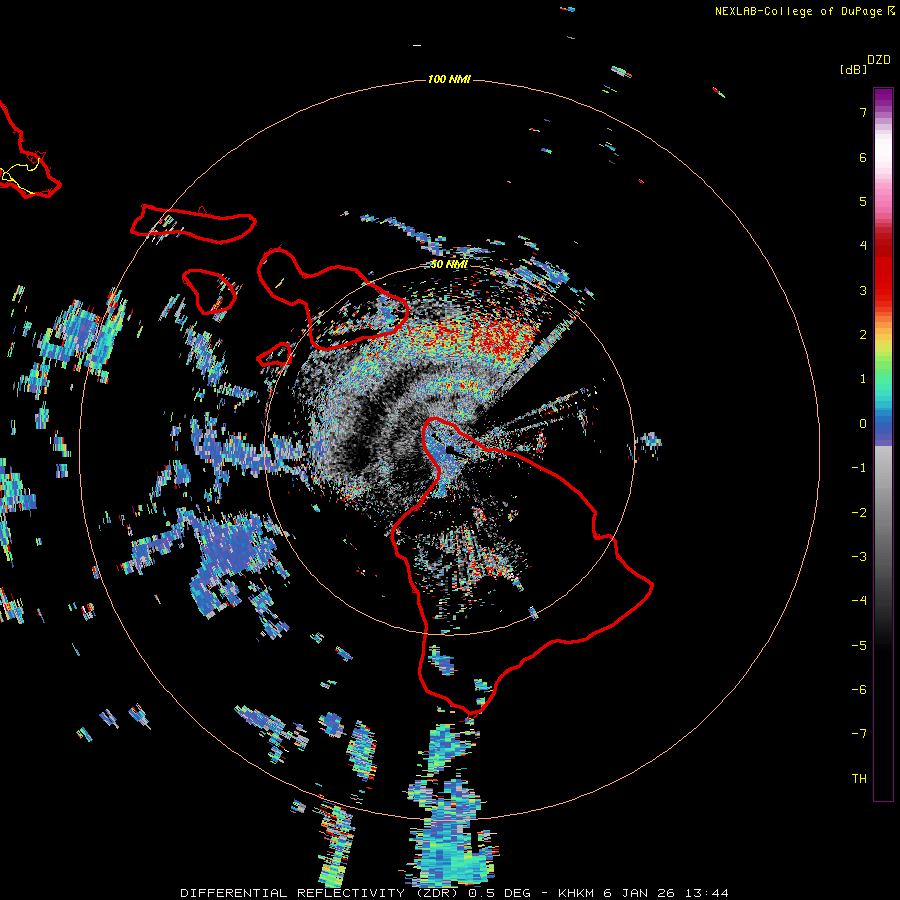Click the -2 dB tick on the color scale
The height and width of the screenshot is (900, 900).
pos(859,513)
